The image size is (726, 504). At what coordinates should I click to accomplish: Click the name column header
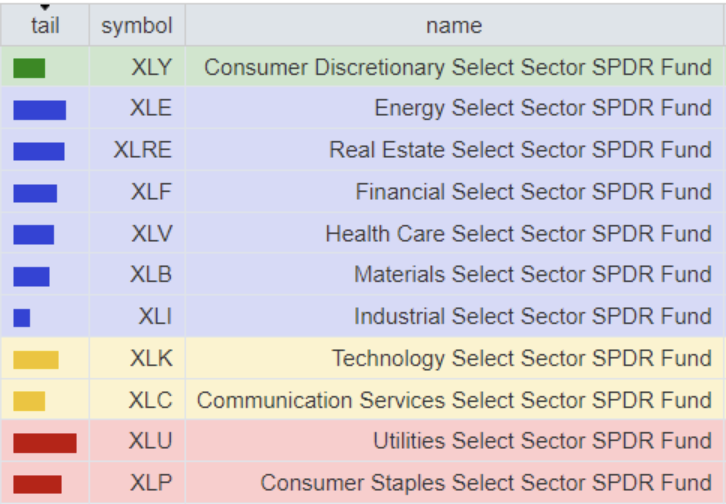click(x=453, y=25)
